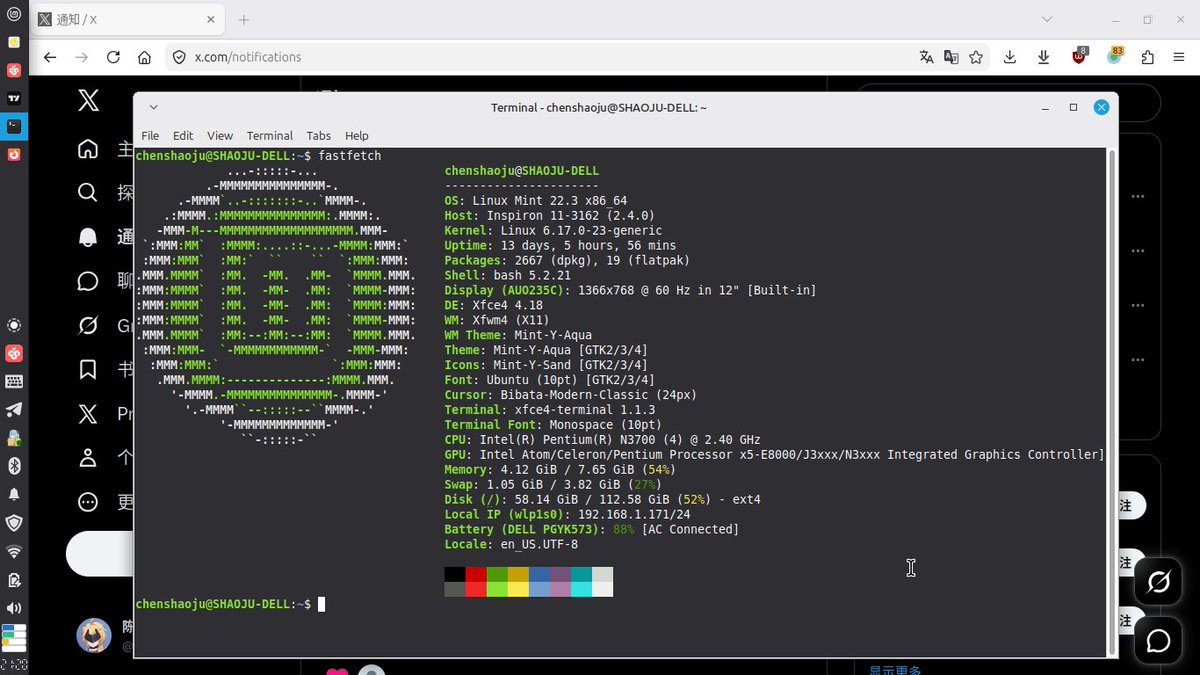Open terminal window menu chevron in titlebar
The image size is (1200, 675).
click(152, 107)
